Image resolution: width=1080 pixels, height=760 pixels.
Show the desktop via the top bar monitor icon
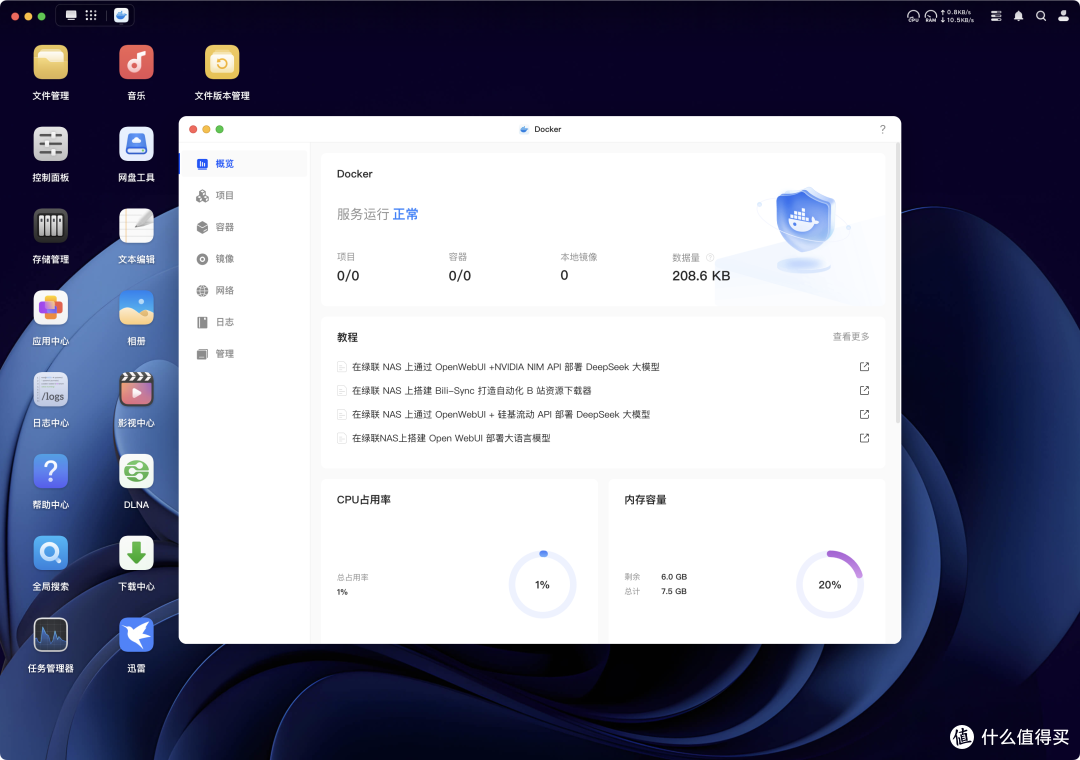click(x=71, y=15)
